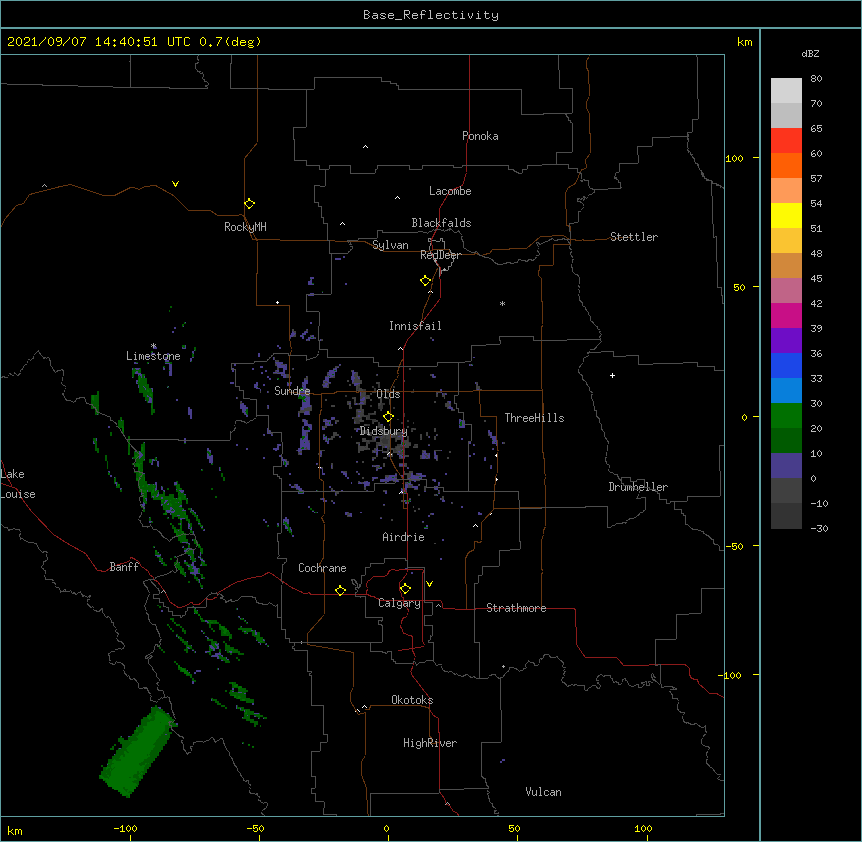The image size is (862, 842).
Task: Click the yellow marker near RockyMH
Action: tap(249, 204)
